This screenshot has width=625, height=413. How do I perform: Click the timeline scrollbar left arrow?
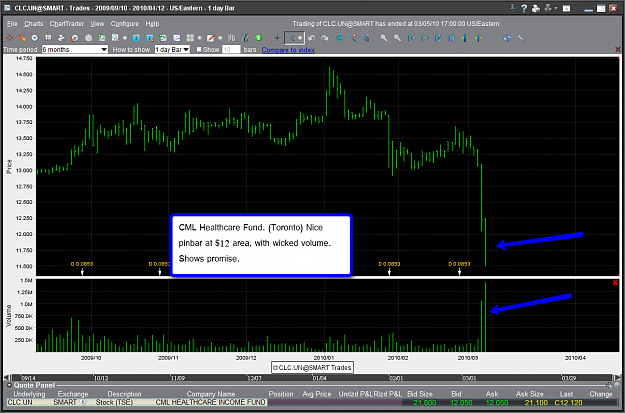6,378
